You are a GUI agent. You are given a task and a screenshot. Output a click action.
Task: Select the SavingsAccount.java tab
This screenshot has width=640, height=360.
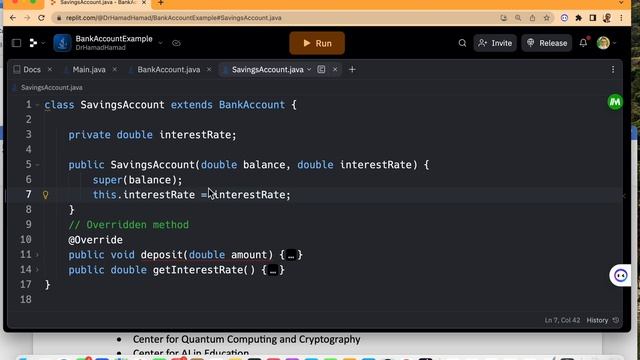tap(267, 69)
